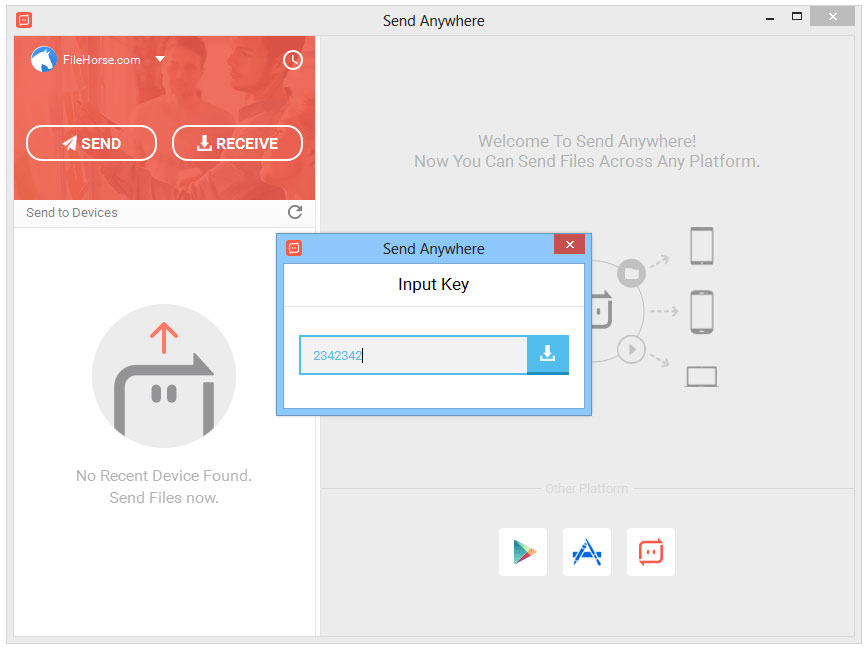Click the laptop device illustration icon
Image resolution: width=867 pixels, height=649 pixels.
(701, 377)
